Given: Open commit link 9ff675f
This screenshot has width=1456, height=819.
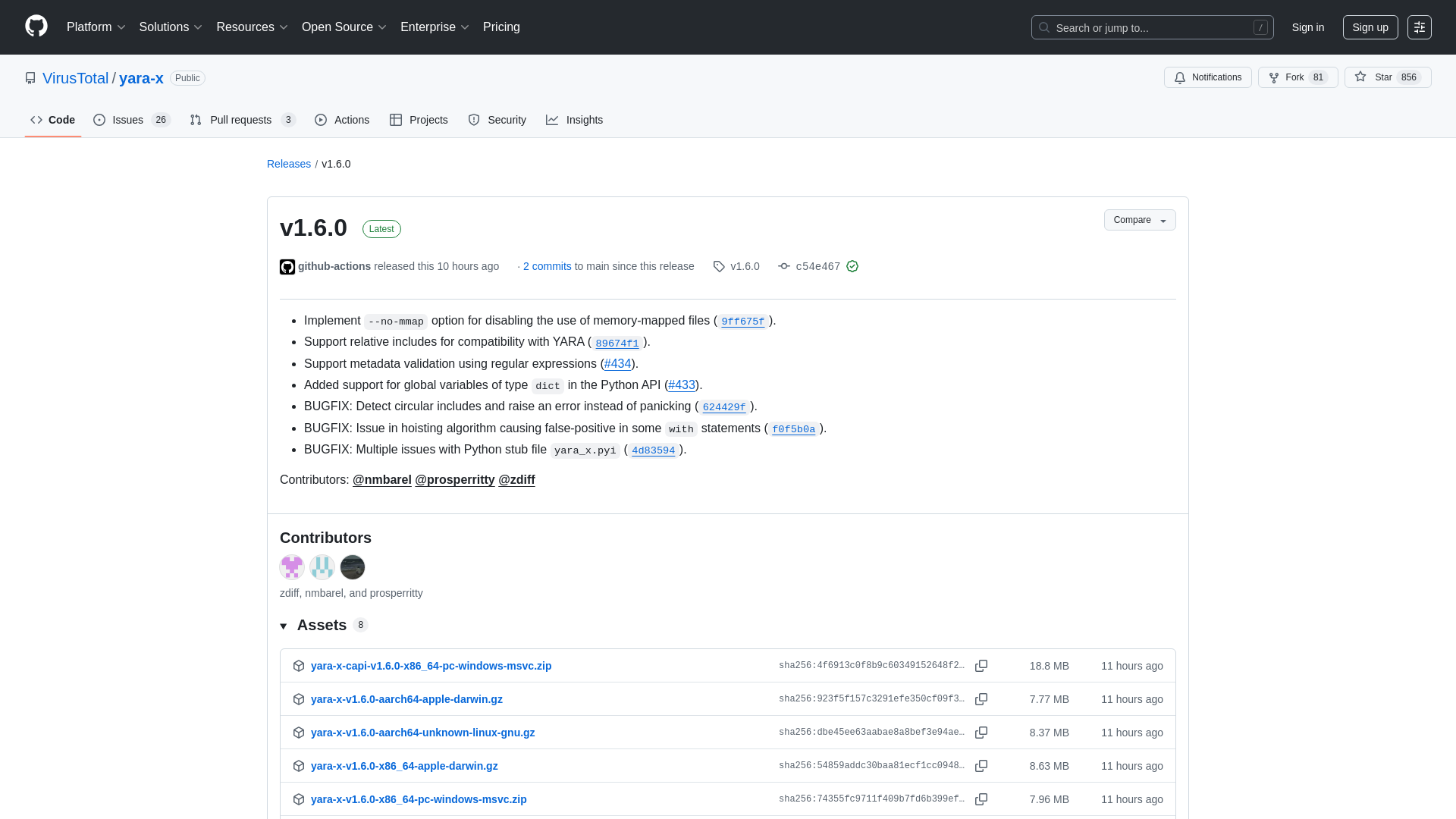Looking at the screenshot, I should pos(743,322).
